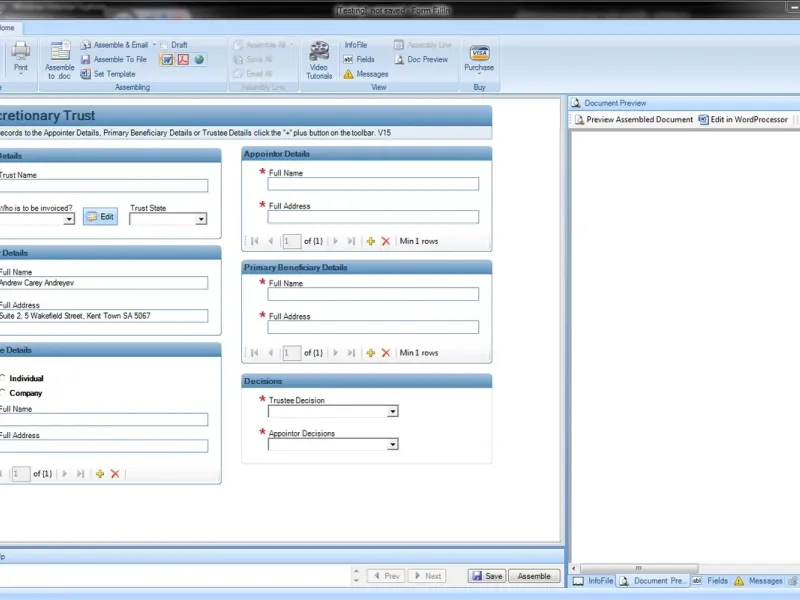Open the Who is to be invoiced dropdown

tap(69, 219)
